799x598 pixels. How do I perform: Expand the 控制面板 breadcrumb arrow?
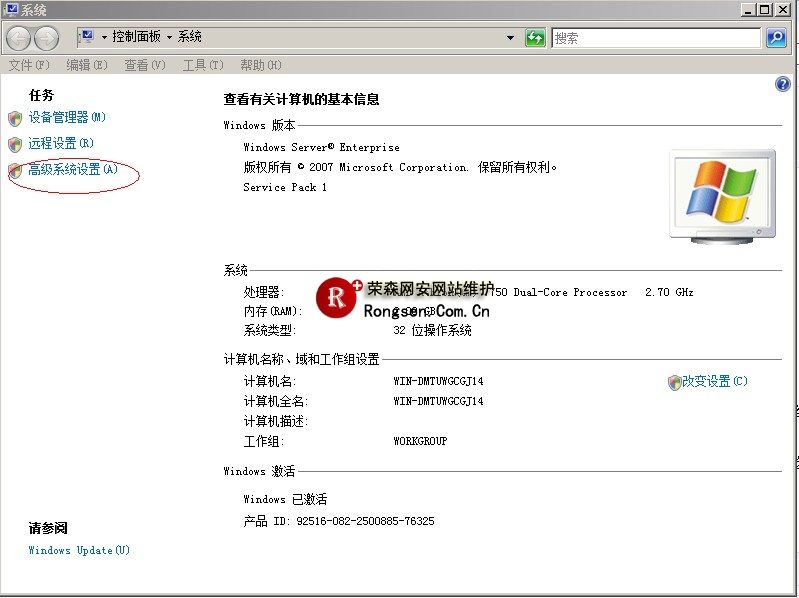[104, 37]
